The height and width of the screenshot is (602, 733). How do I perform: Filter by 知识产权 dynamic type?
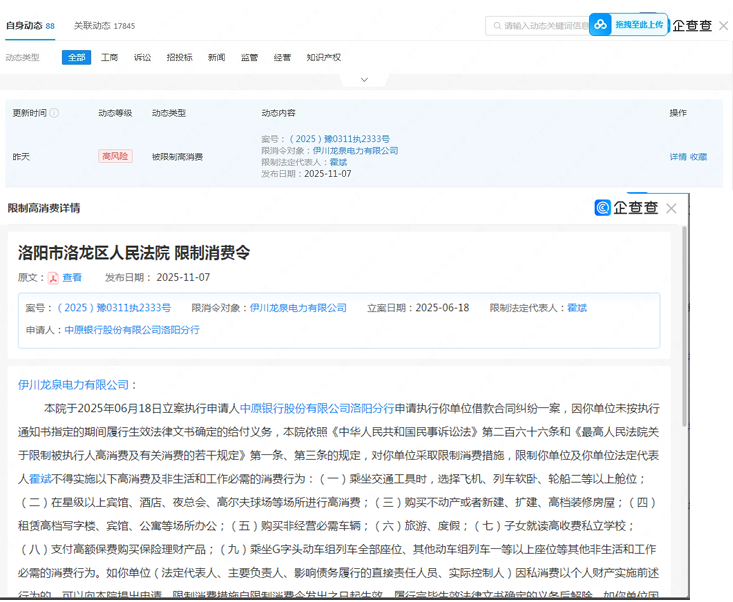click(x=323, y=58)
